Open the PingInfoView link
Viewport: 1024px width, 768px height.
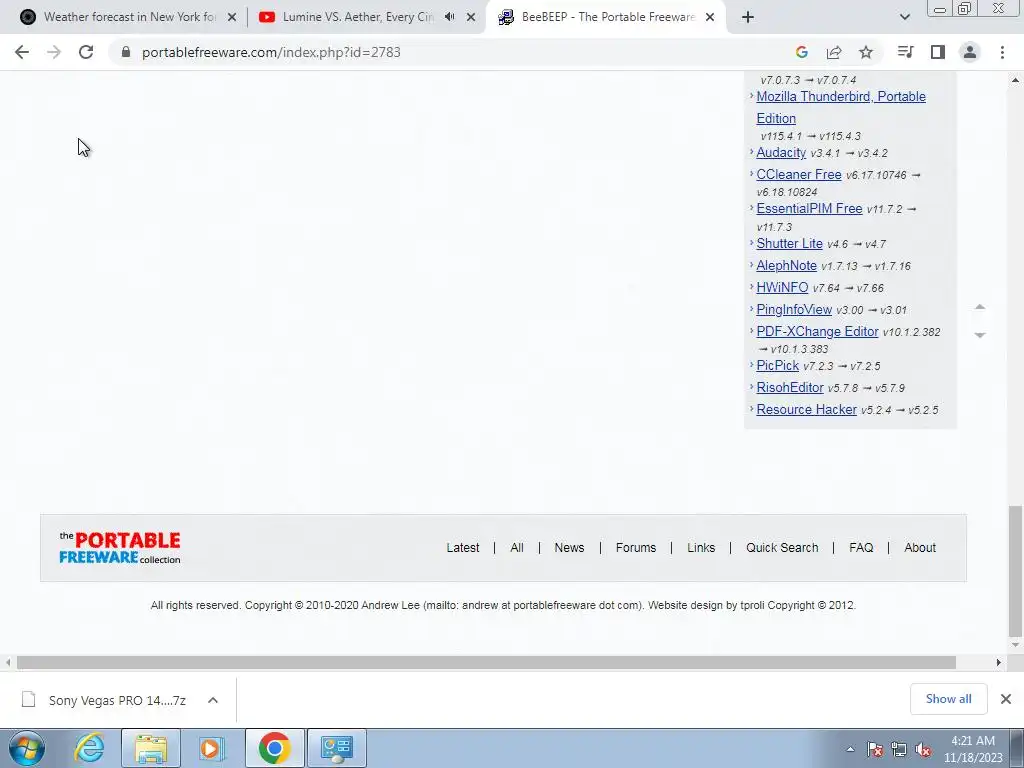794,309
